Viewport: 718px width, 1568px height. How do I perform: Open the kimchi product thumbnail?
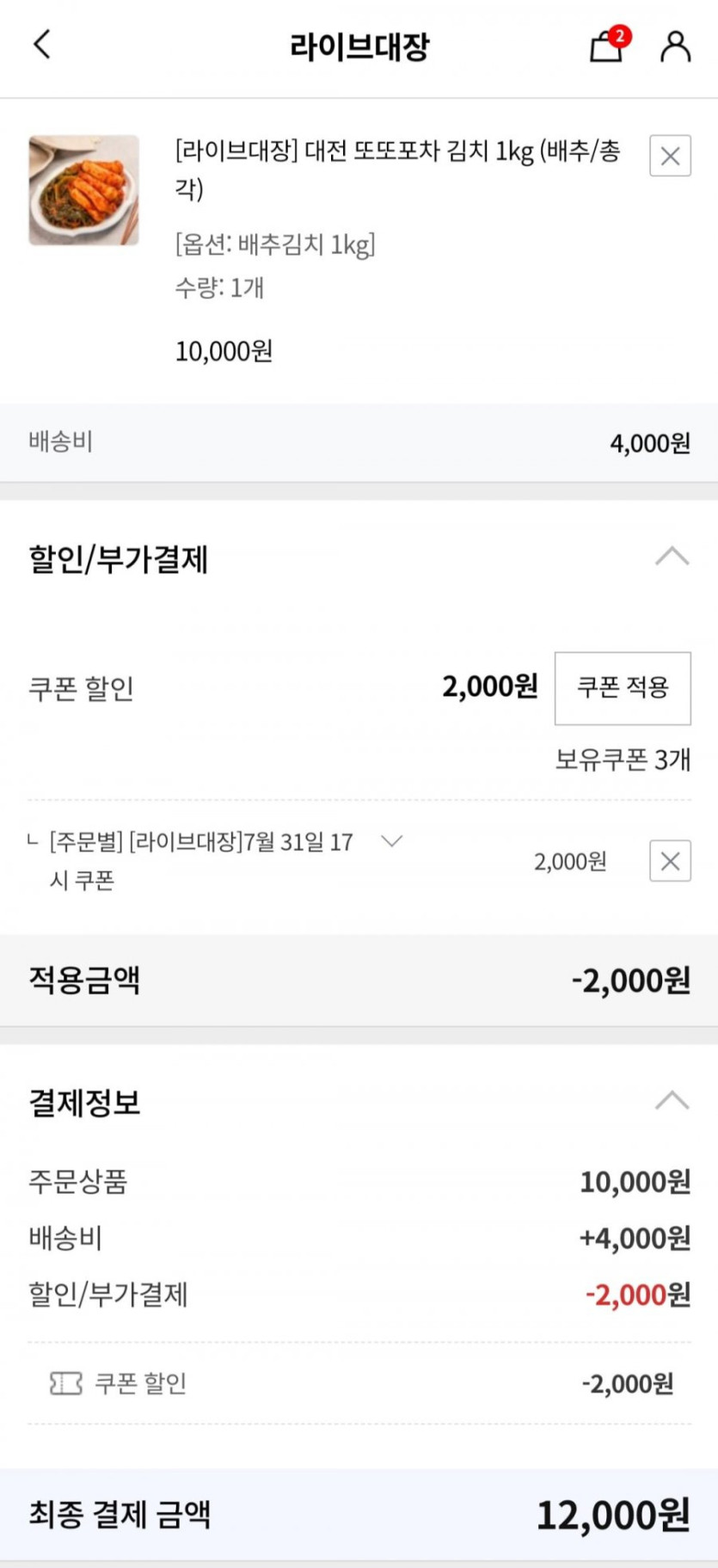83,190
